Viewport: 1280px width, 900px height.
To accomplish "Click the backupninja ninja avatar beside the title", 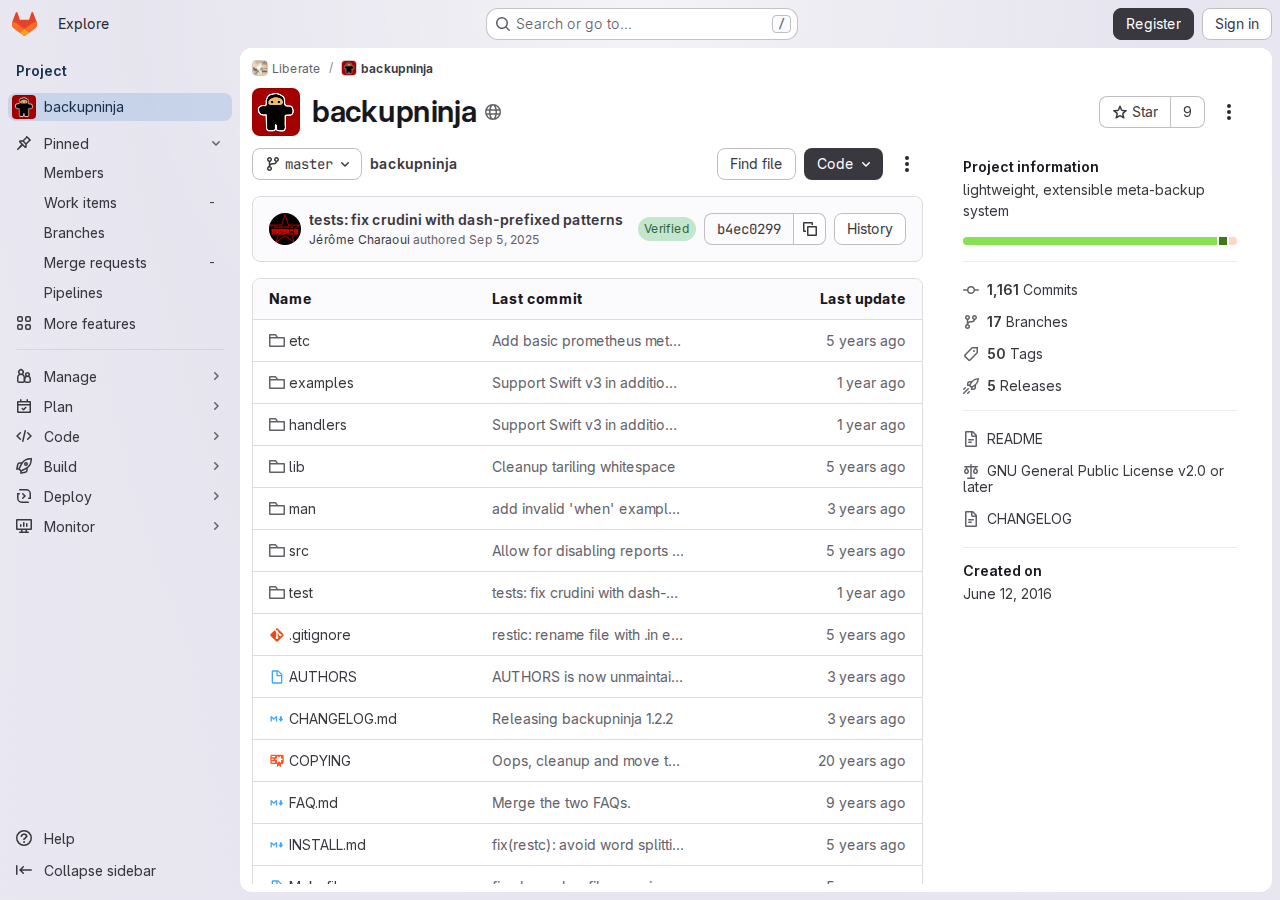I will (276, 112).
